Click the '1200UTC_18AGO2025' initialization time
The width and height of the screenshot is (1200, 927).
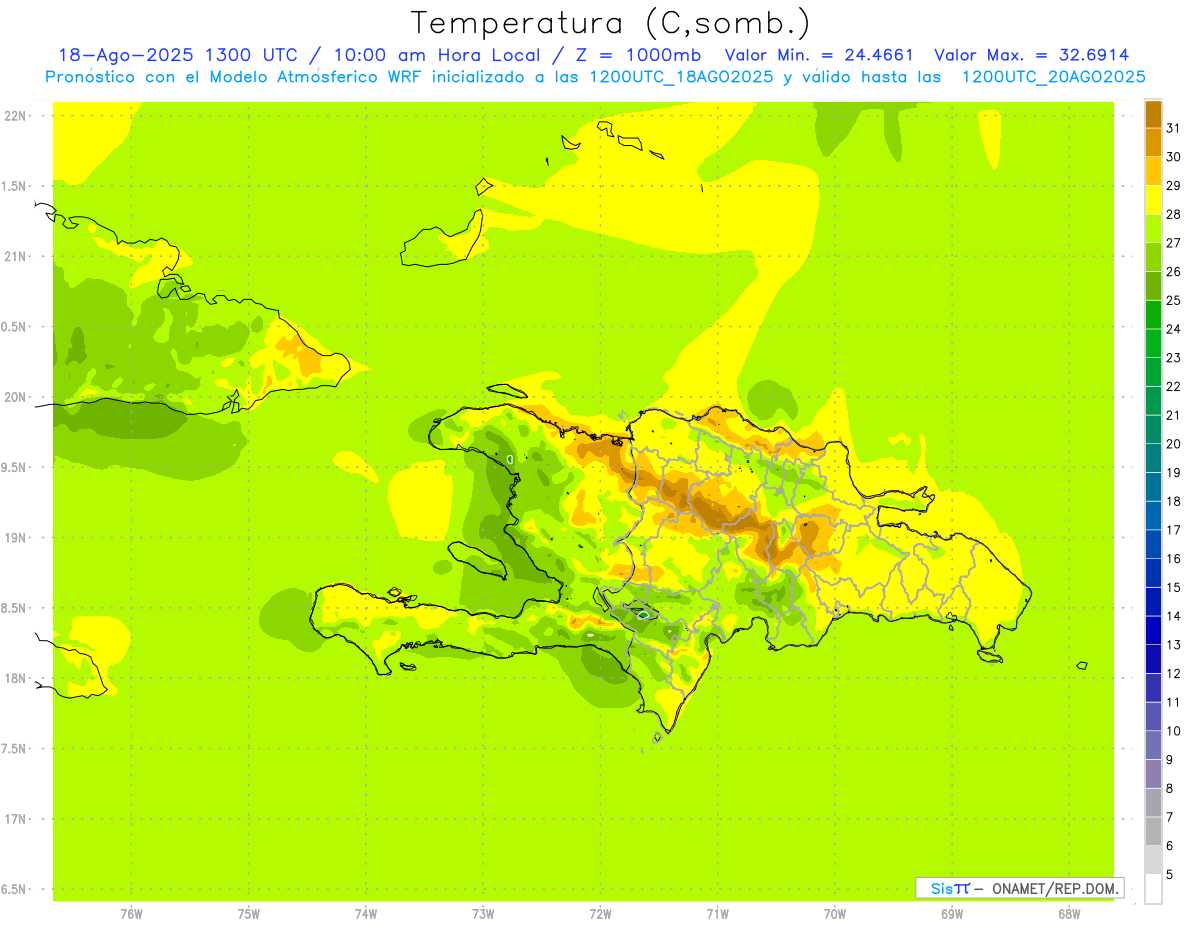[x=682, y=77]
